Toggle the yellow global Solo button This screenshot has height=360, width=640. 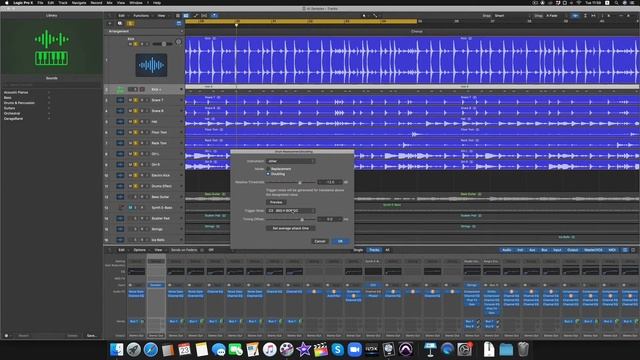(130, 23)
